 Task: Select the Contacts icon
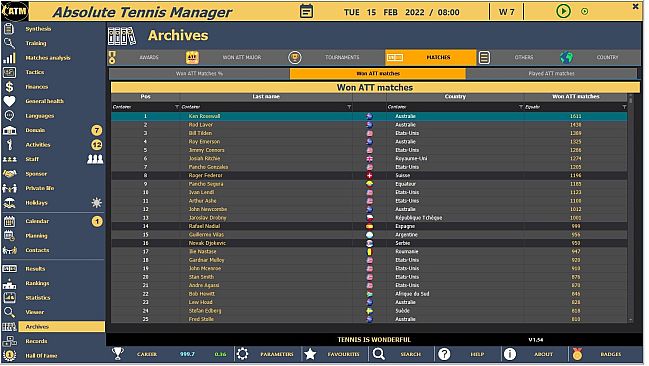pyautogui.click(x=9, y=250)
